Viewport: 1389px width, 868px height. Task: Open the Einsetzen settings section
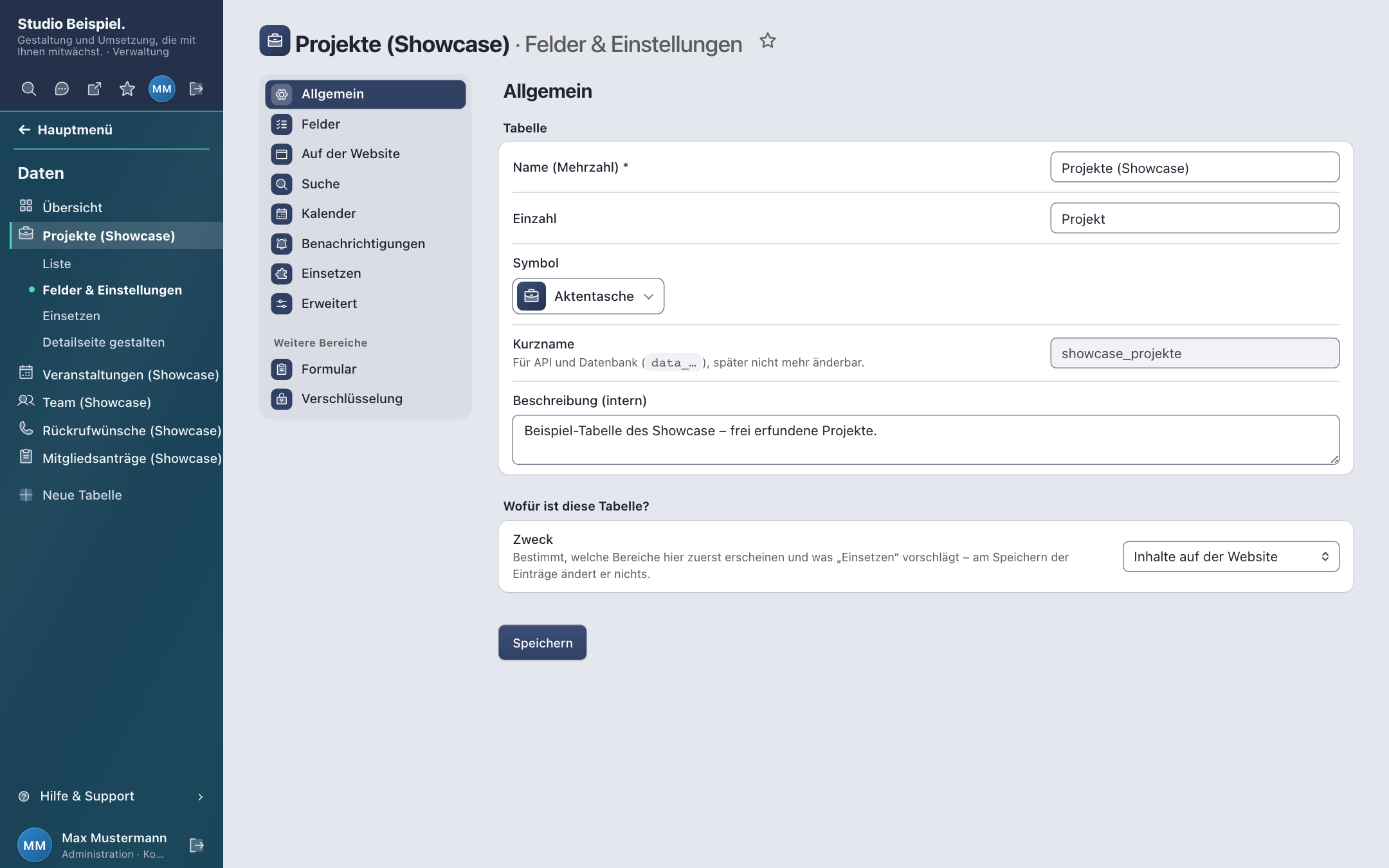coord(365,273)
